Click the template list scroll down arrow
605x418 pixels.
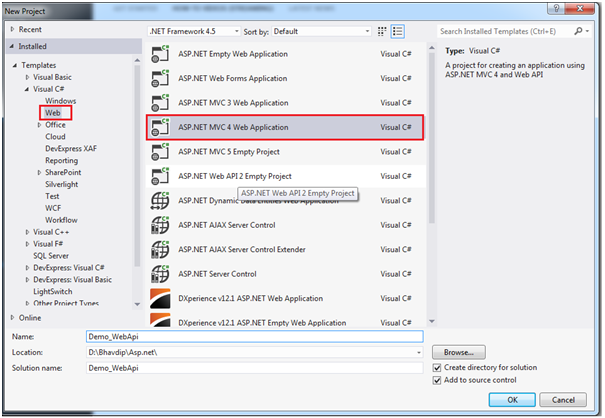(x=432, y=321)
